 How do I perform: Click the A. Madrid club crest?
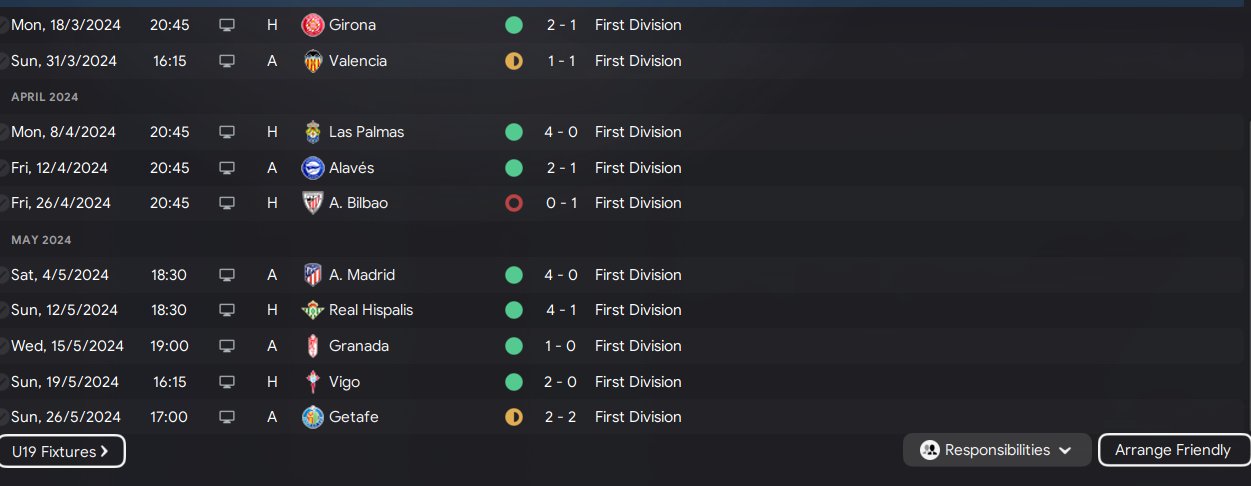pyautogui.click(x=313, y=275)
